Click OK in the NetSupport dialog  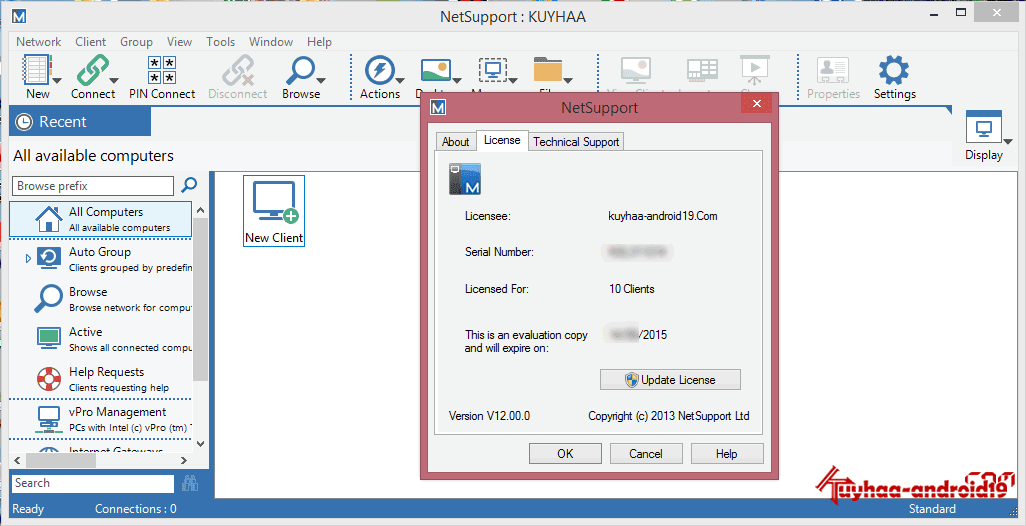coord(565,453)
